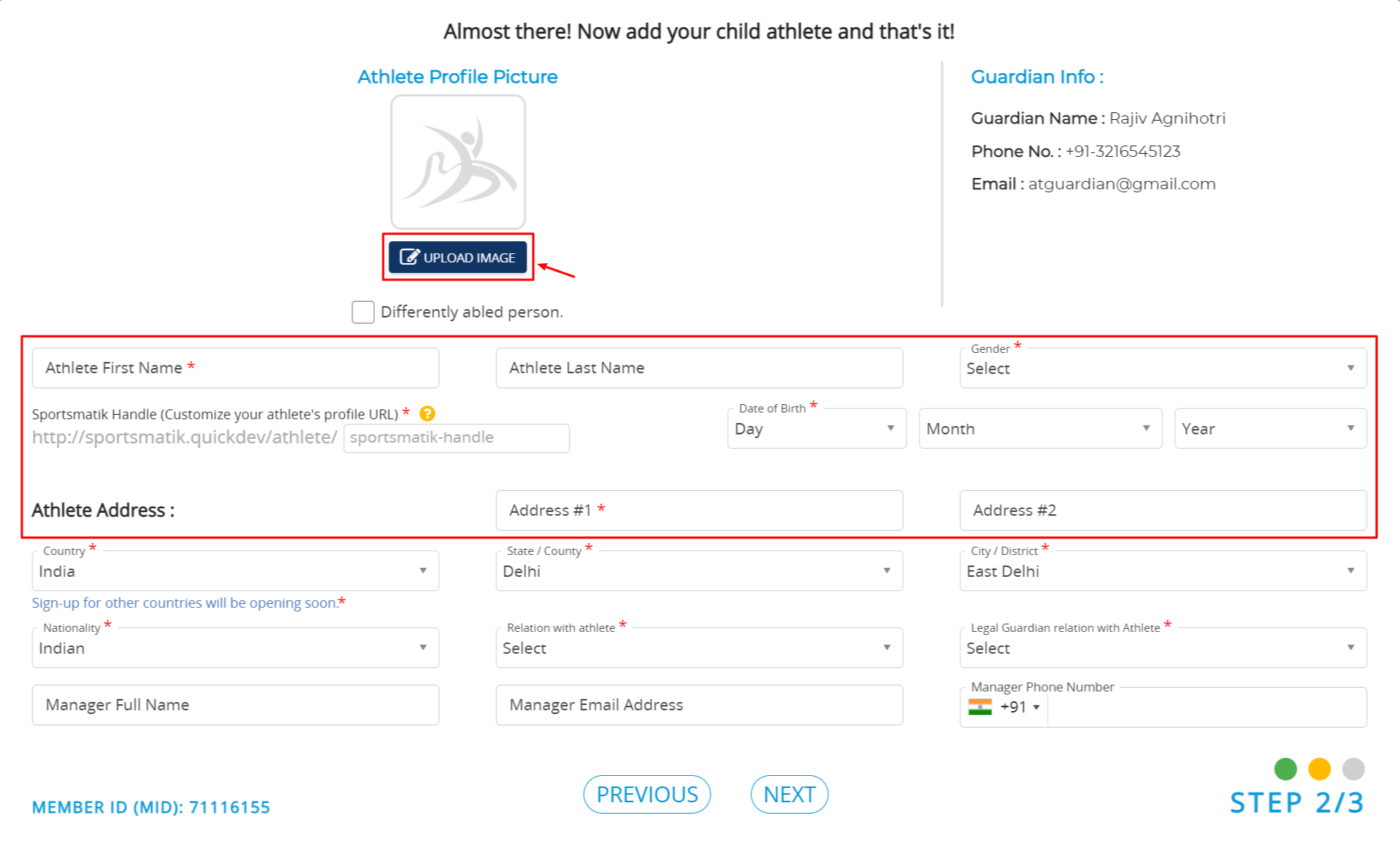Screen dimensions: 1400x843
Task: Open the Relation with athlete dropdown
Action: coord(699,648)
